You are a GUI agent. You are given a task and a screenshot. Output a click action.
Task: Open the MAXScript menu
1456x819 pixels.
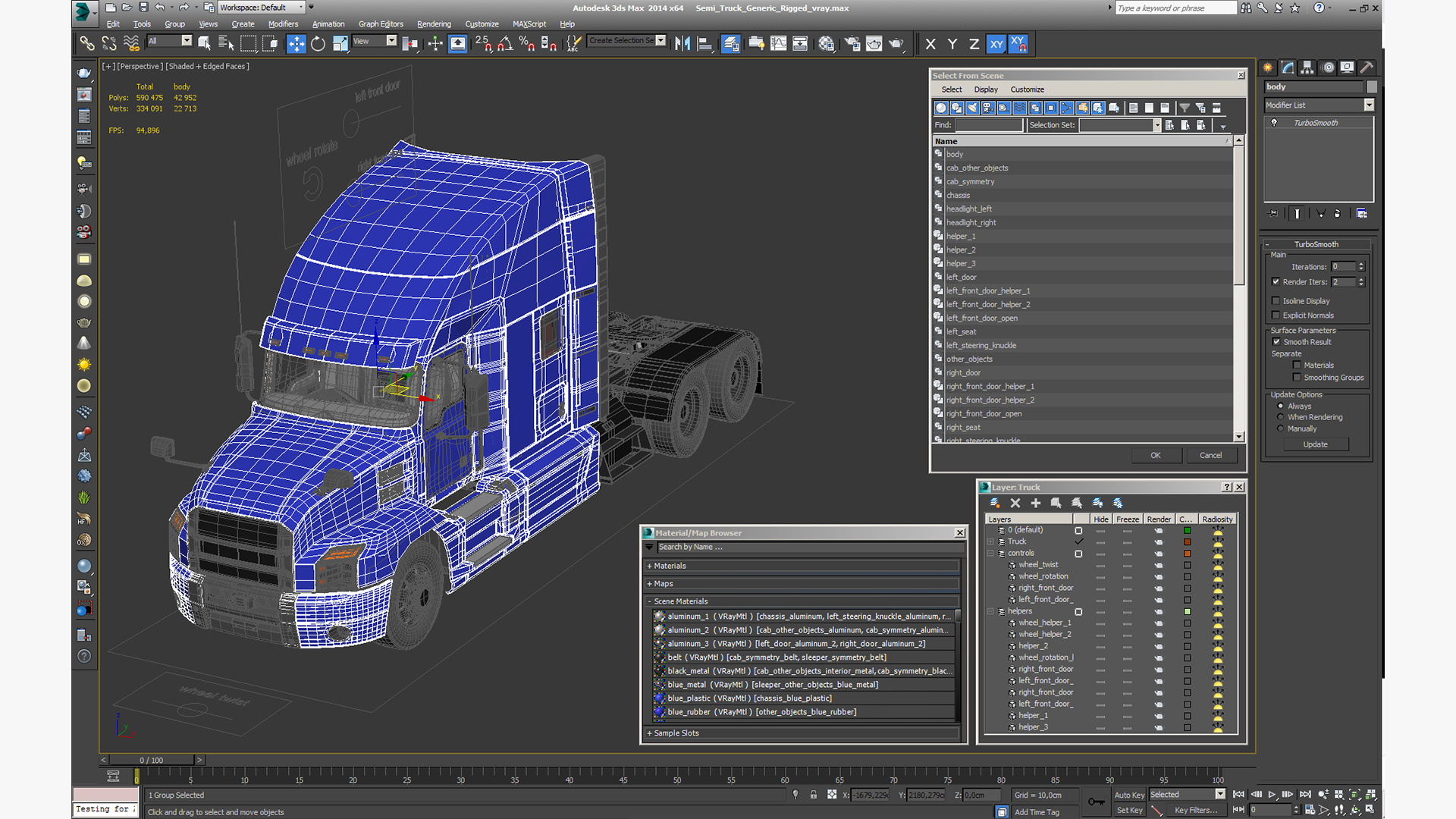[x=529, y=24]
